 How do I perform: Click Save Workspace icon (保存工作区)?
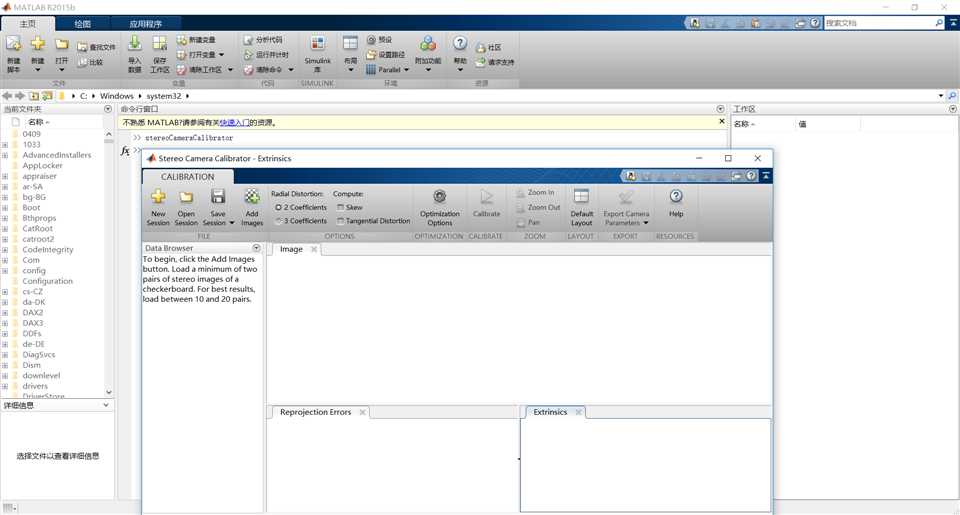click(160, 43)
